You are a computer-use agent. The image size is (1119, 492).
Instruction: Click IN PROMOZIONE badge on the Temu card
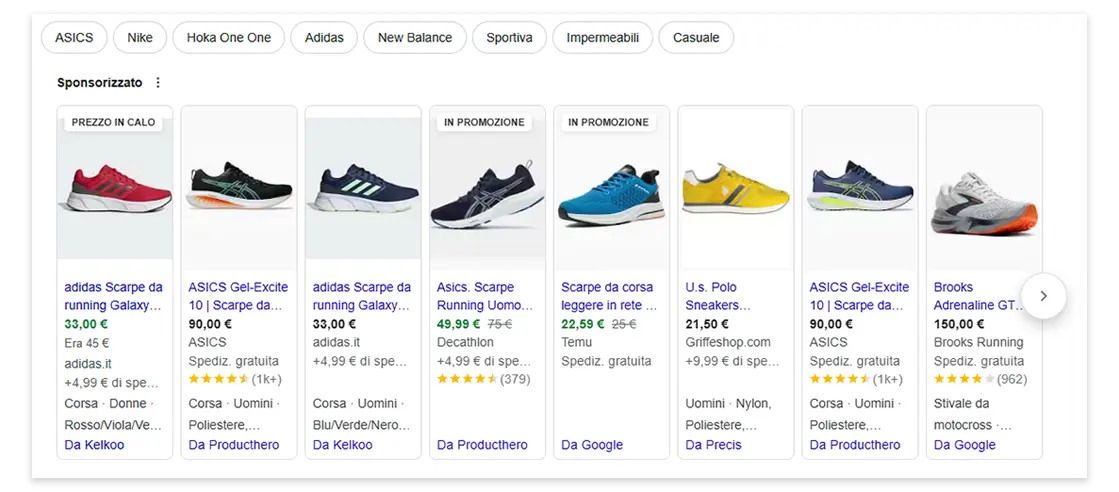pyautogui.click(x=609, y=123)
